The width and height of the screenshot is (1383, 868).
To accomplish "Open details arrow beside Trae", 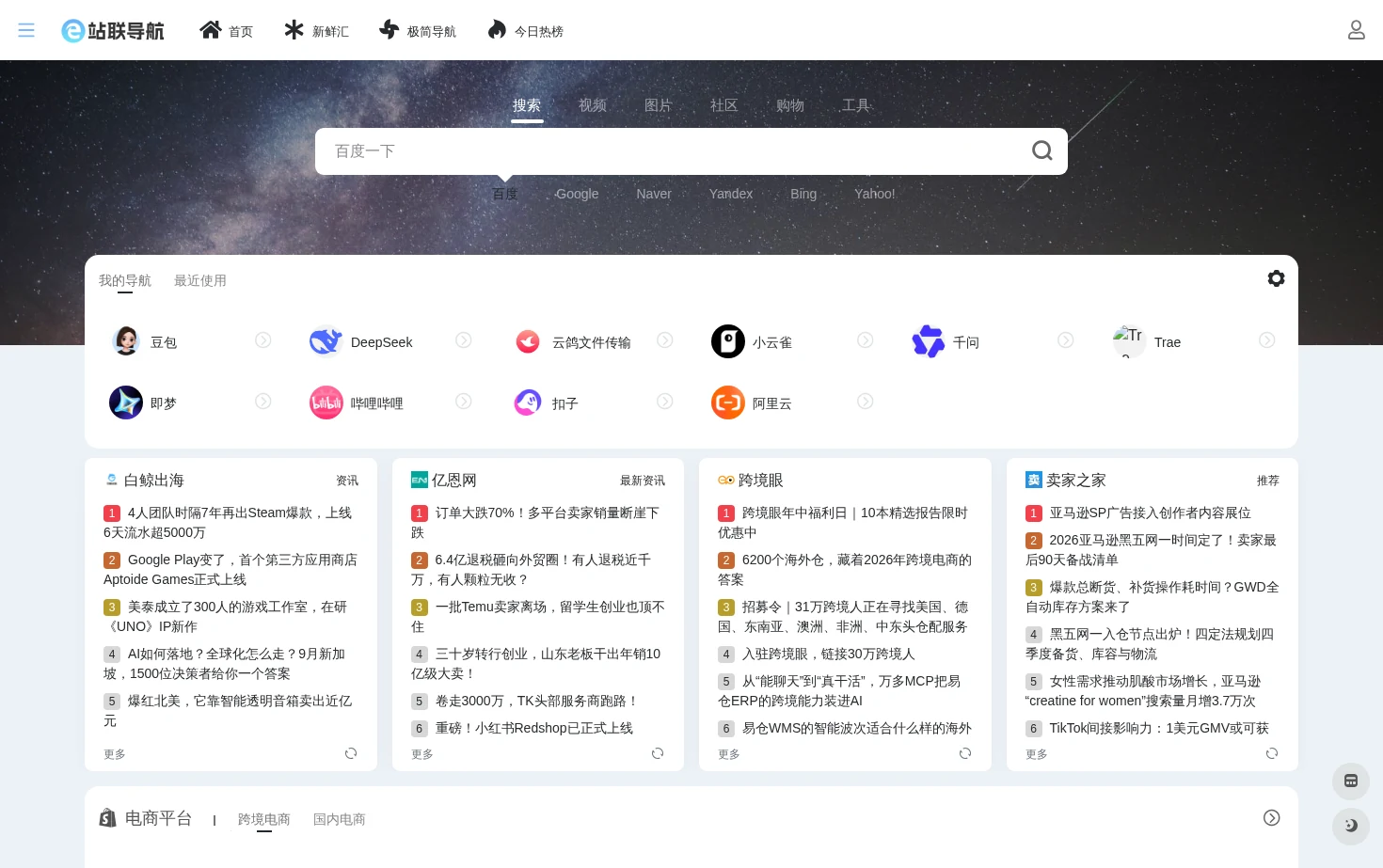I will coord(1267,339).
